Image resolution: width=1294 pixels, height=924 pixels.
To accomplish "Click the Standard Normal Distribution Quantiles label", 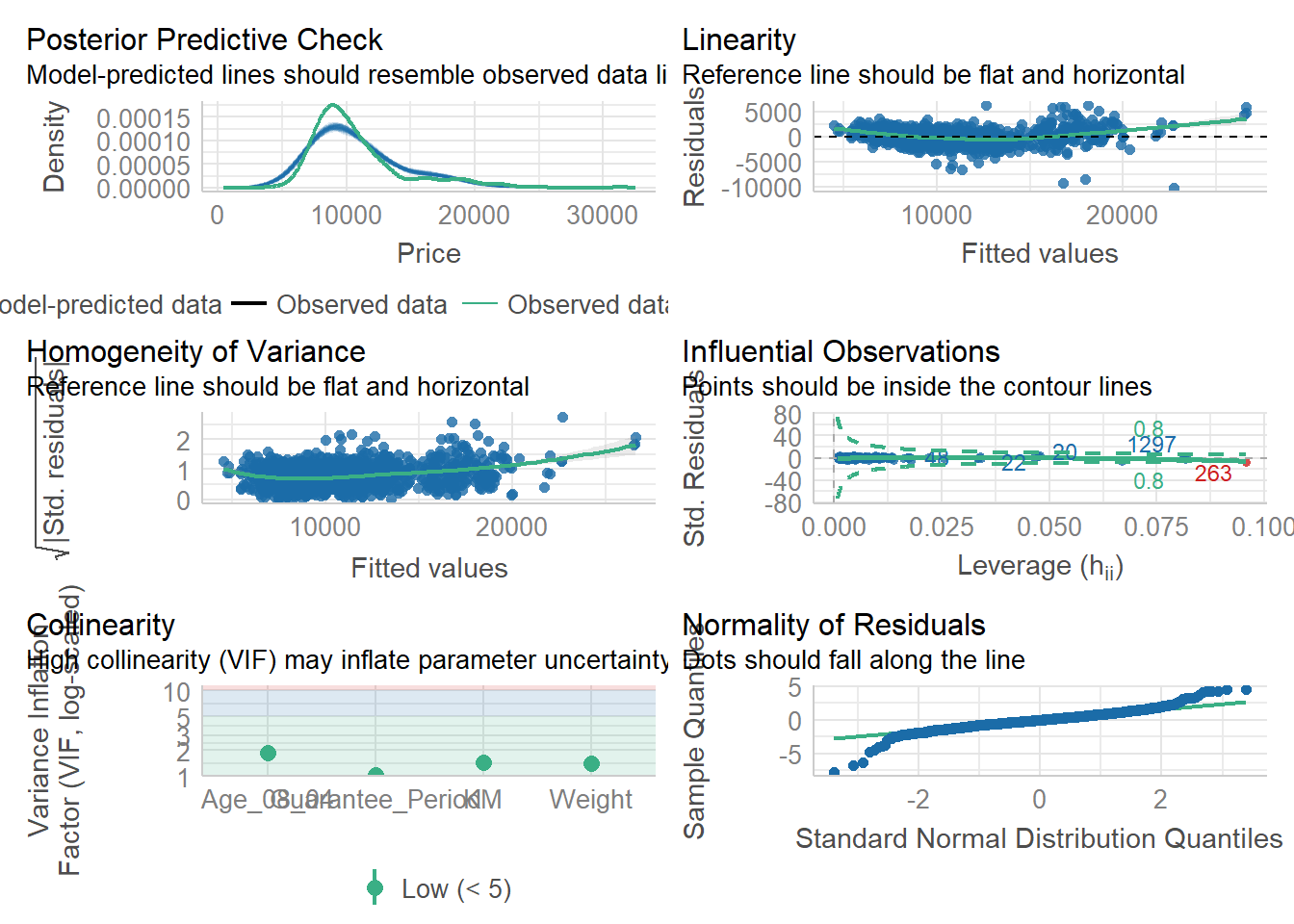I will (x=1039, y=838).
